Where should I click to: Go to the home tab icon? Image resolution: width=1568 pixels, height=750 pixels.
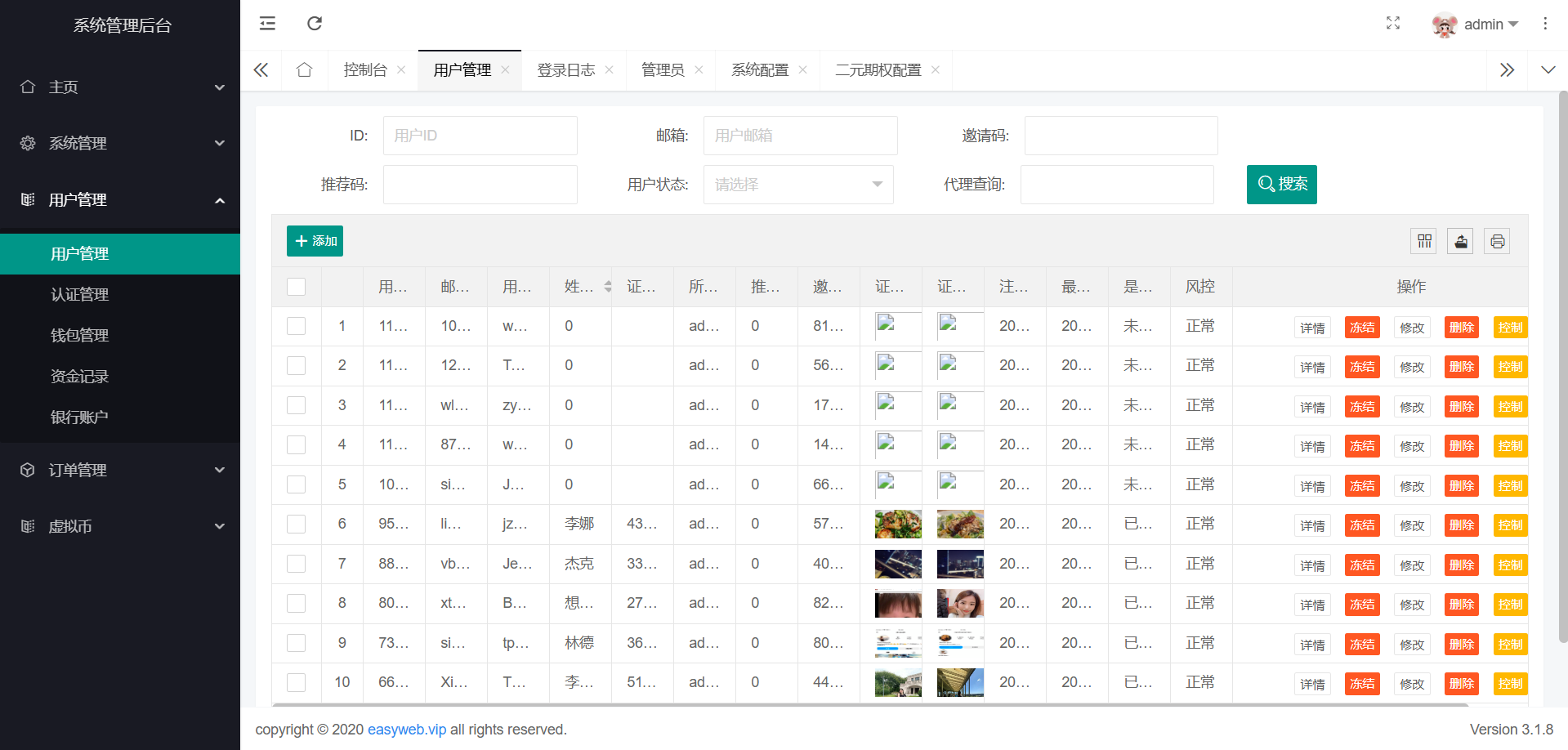pyautogui.click(x=305, y=70)
